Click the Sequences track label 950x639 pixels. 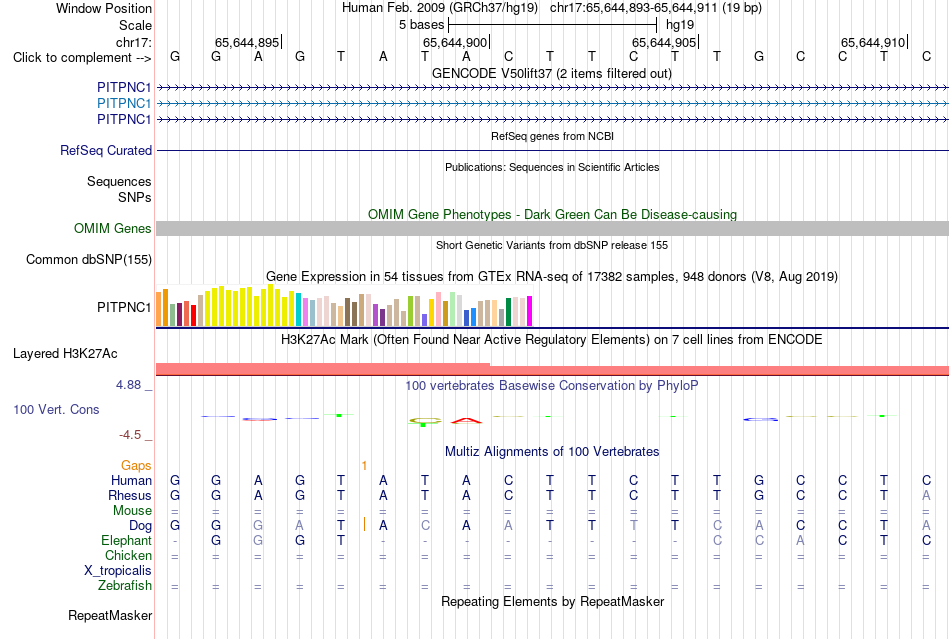coord(119,181)
